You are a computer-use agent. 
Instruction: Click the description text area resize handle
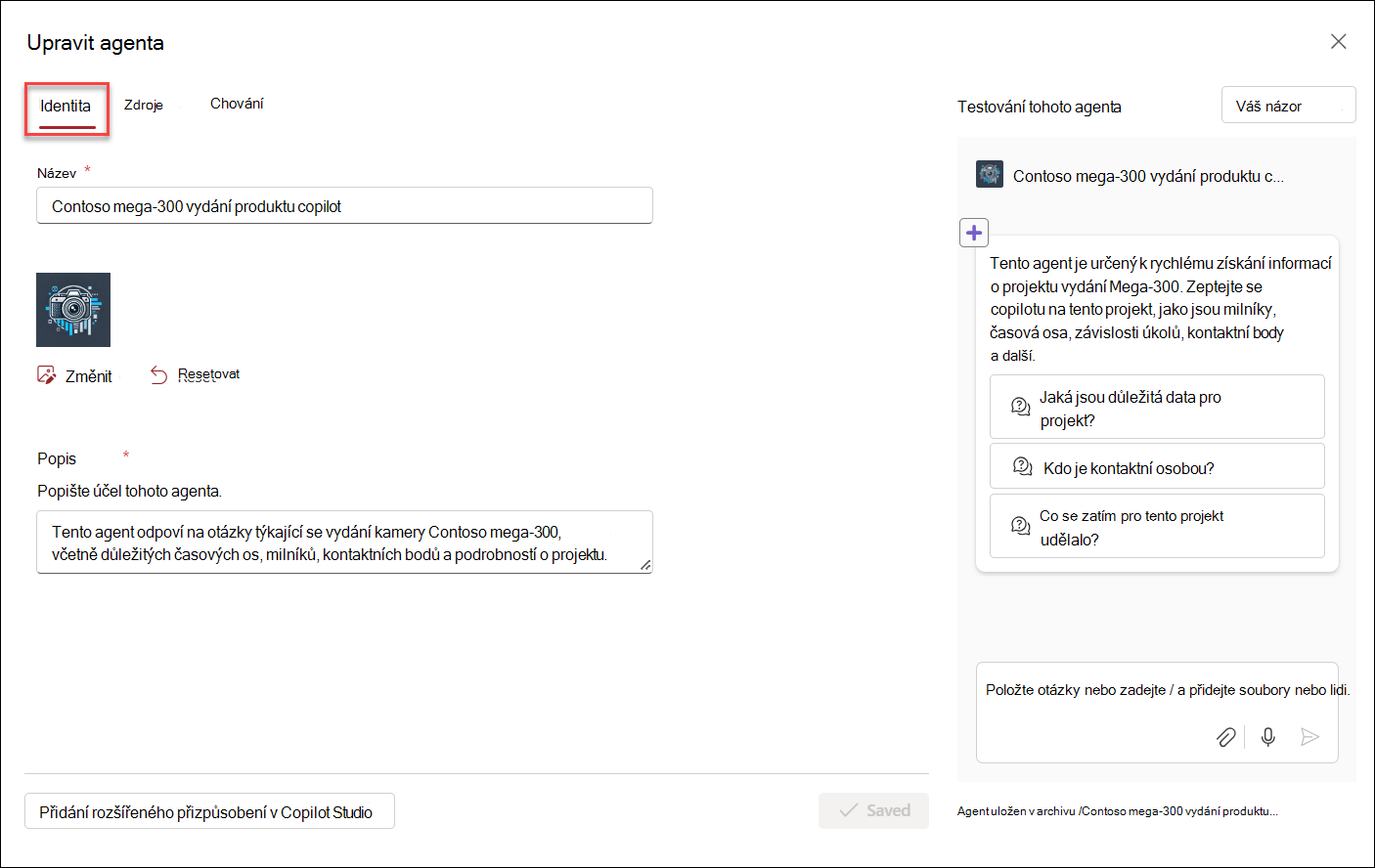645,565
